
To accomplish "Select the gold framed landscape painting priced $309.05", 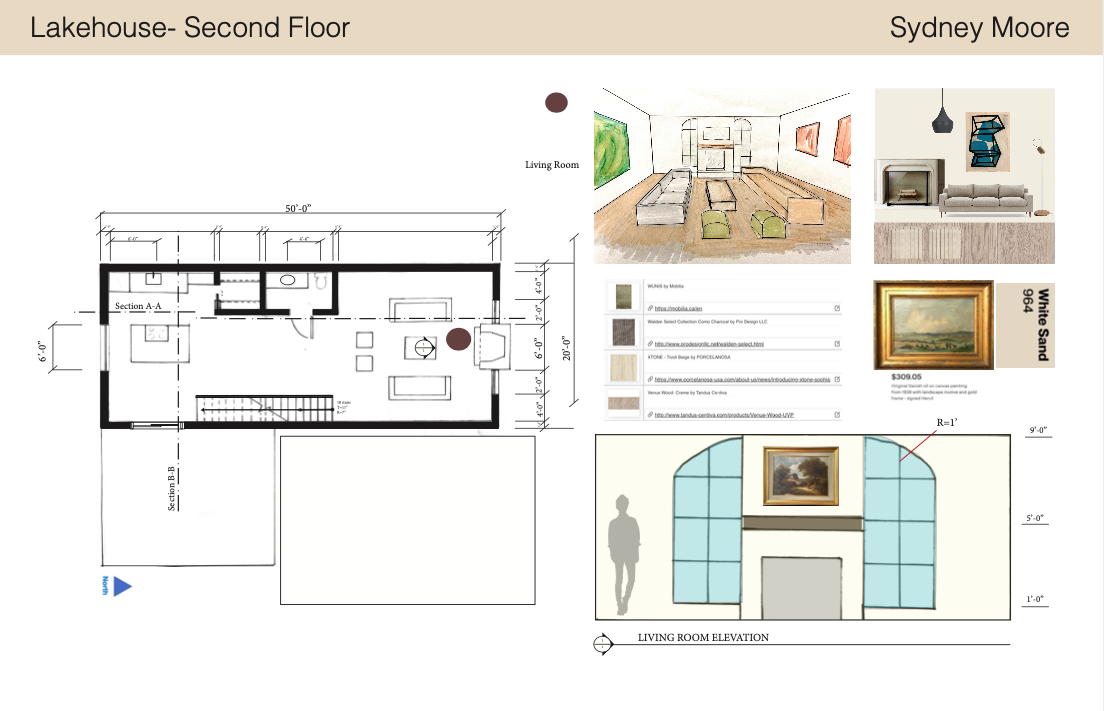I will (x=934, y=325).
